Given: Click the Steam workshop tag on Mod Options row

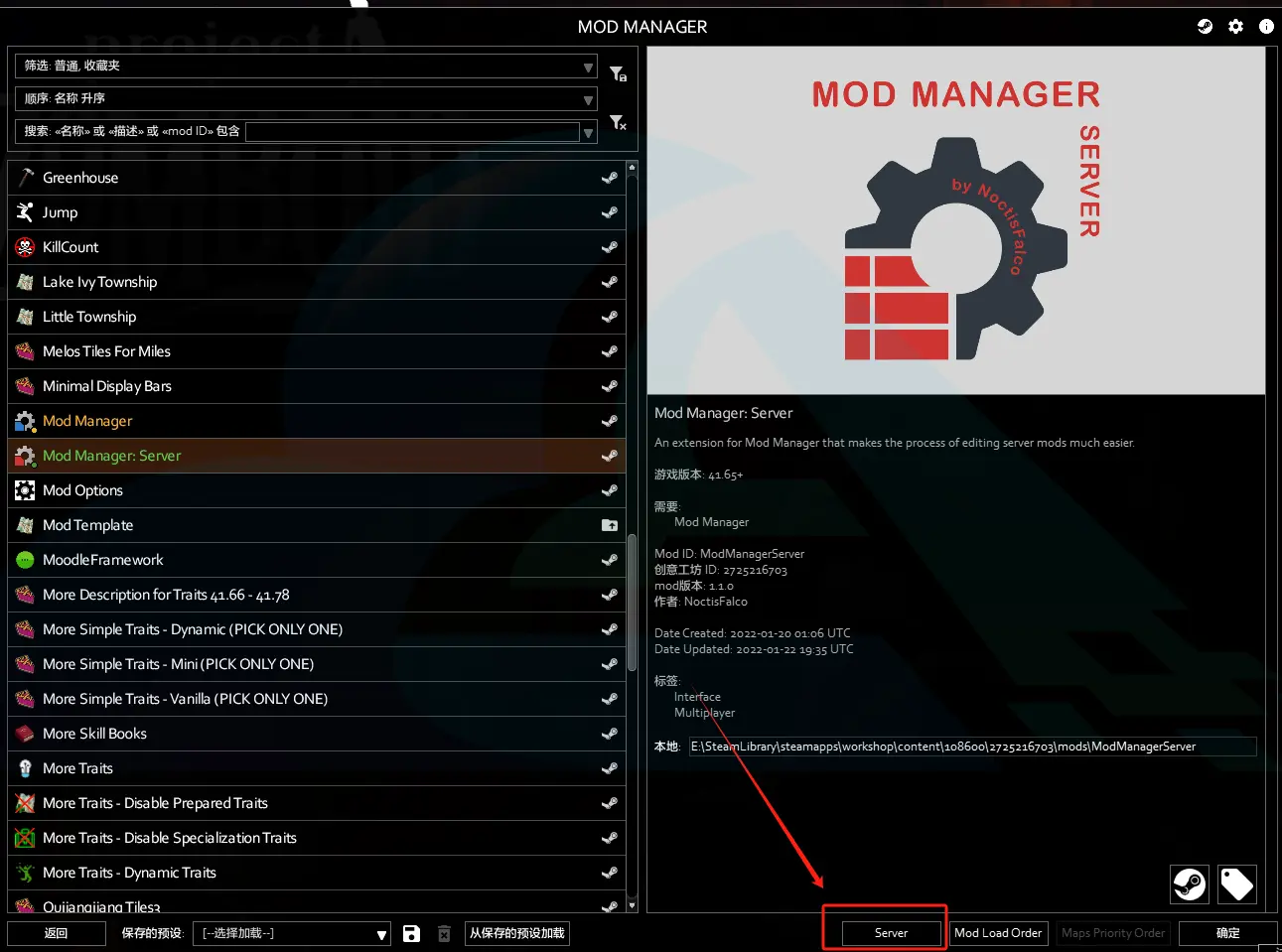Looking at the screenshot, I should point(610,490).
